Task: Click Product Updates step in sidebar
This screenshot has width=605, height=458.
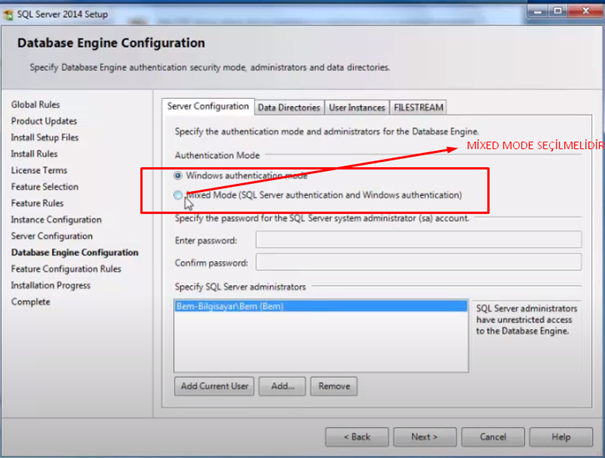Action: click(x=44, y=121)
